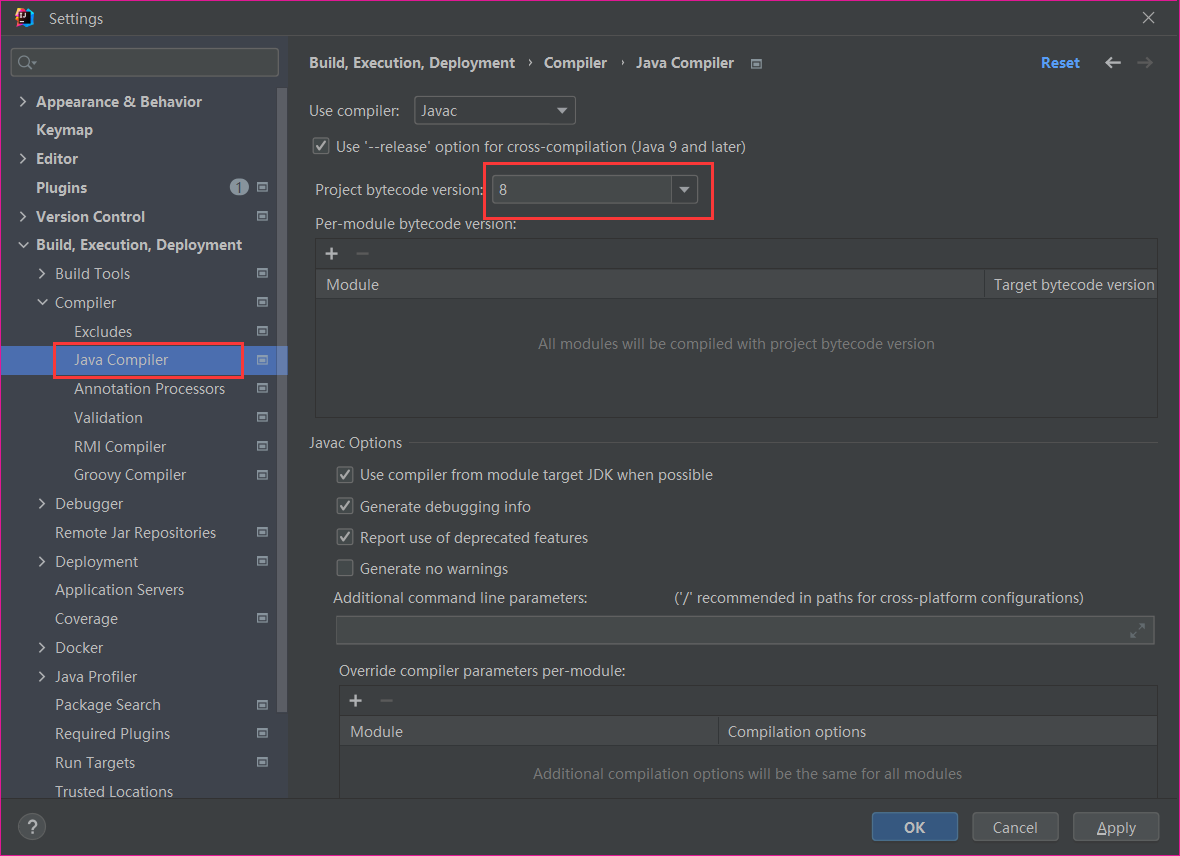
Task: Click the settings tree vertical scrollbar
Action: tap(281, 399)
